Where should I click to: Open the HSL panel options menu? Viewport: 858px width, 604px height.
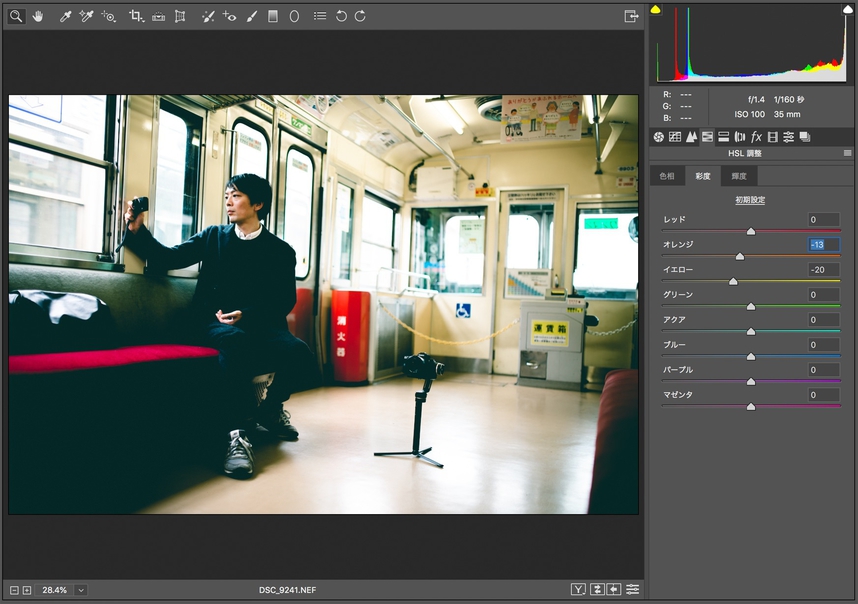pos(848,153)
